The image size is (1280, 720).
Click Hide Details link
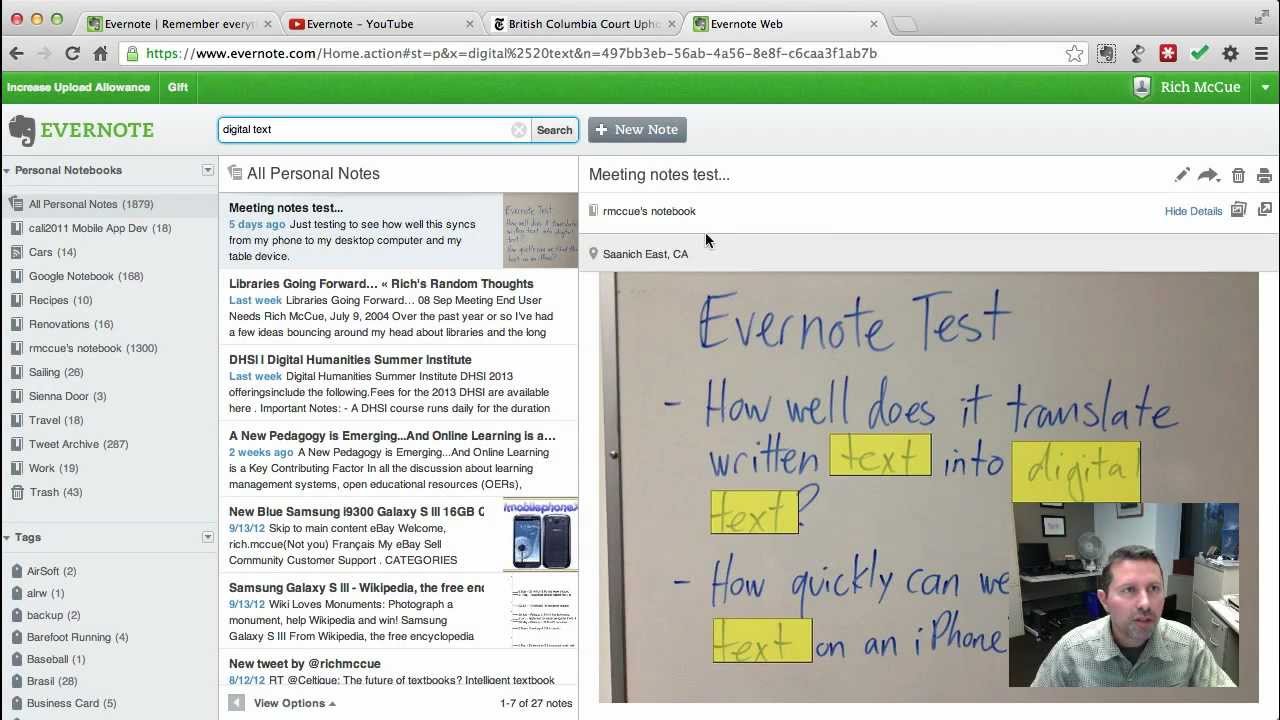1193,211
